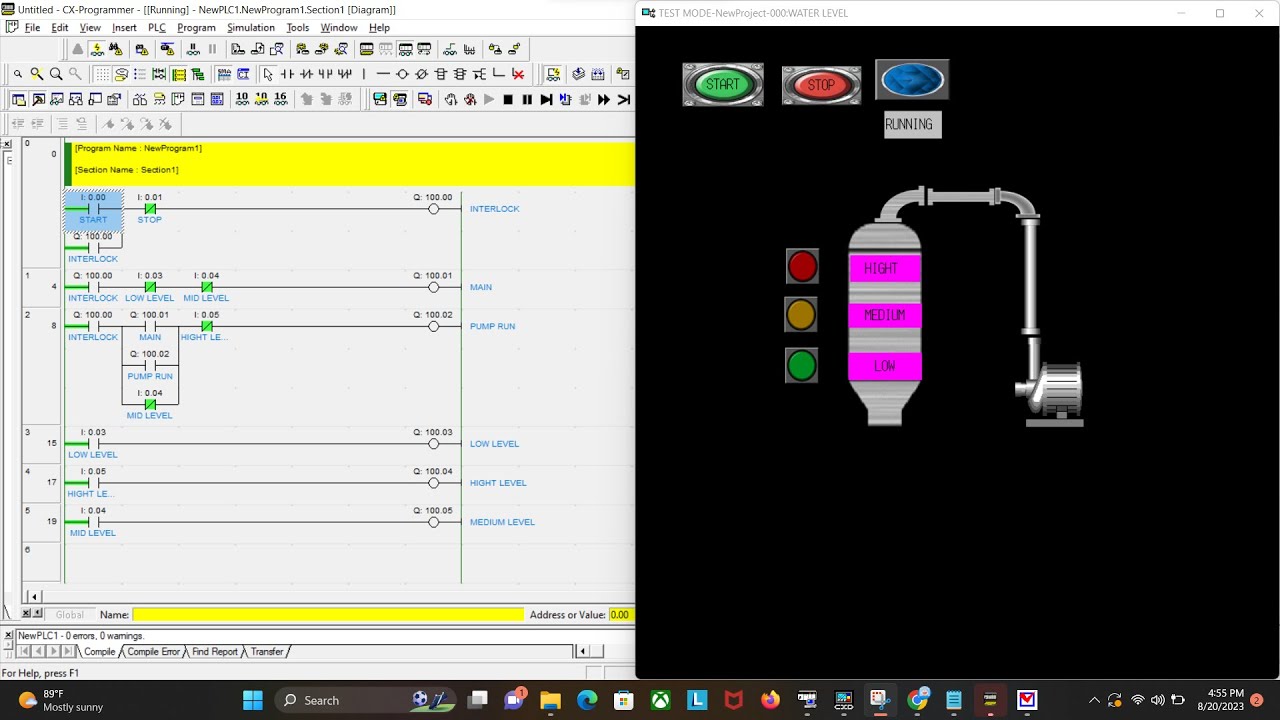The image size is (1280, 720).
Task: Click left arrow of ladder horizontal scrollbar
Action: [x=33, y=597]
